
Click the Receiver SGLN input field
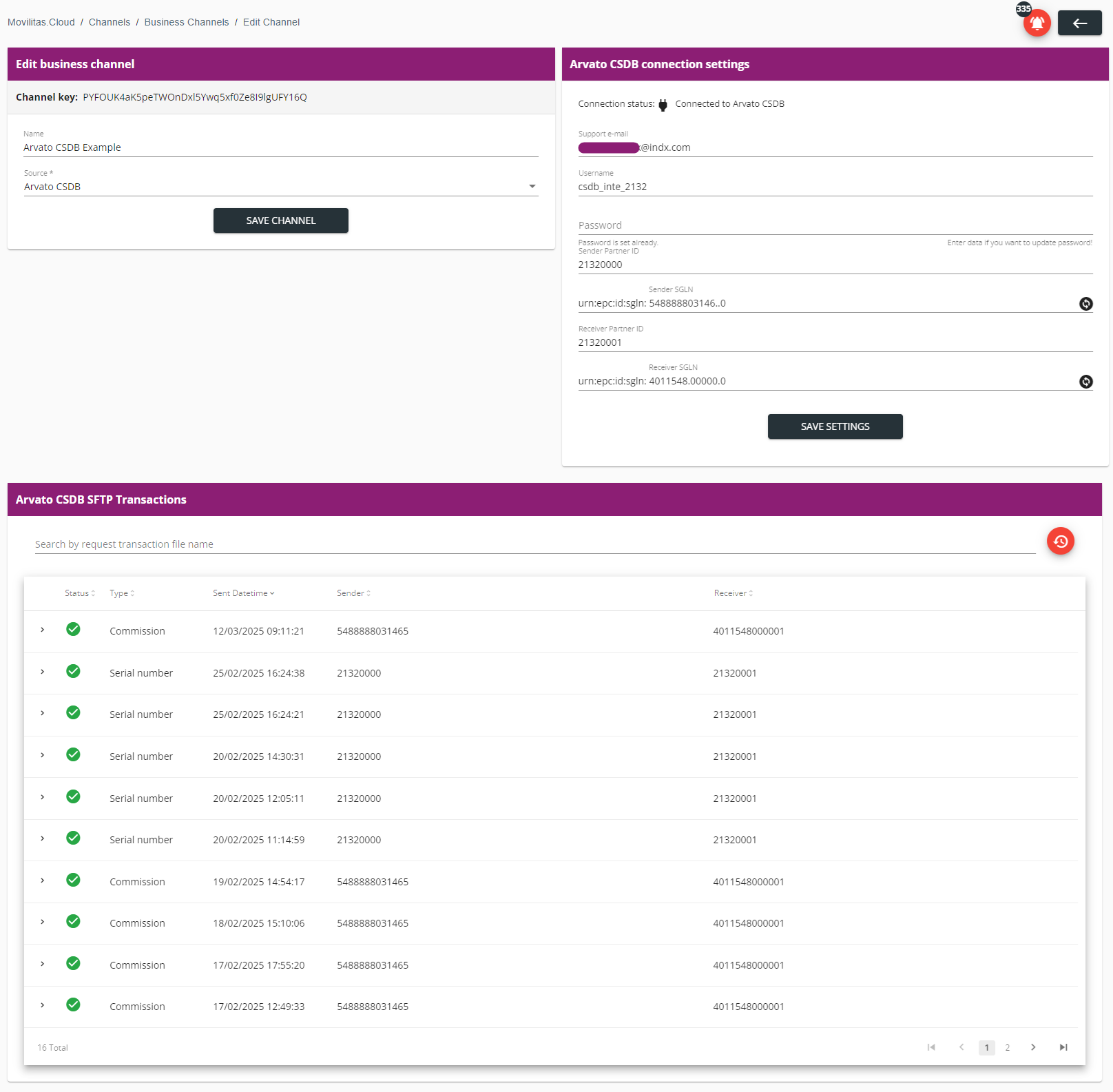(861, 381)
